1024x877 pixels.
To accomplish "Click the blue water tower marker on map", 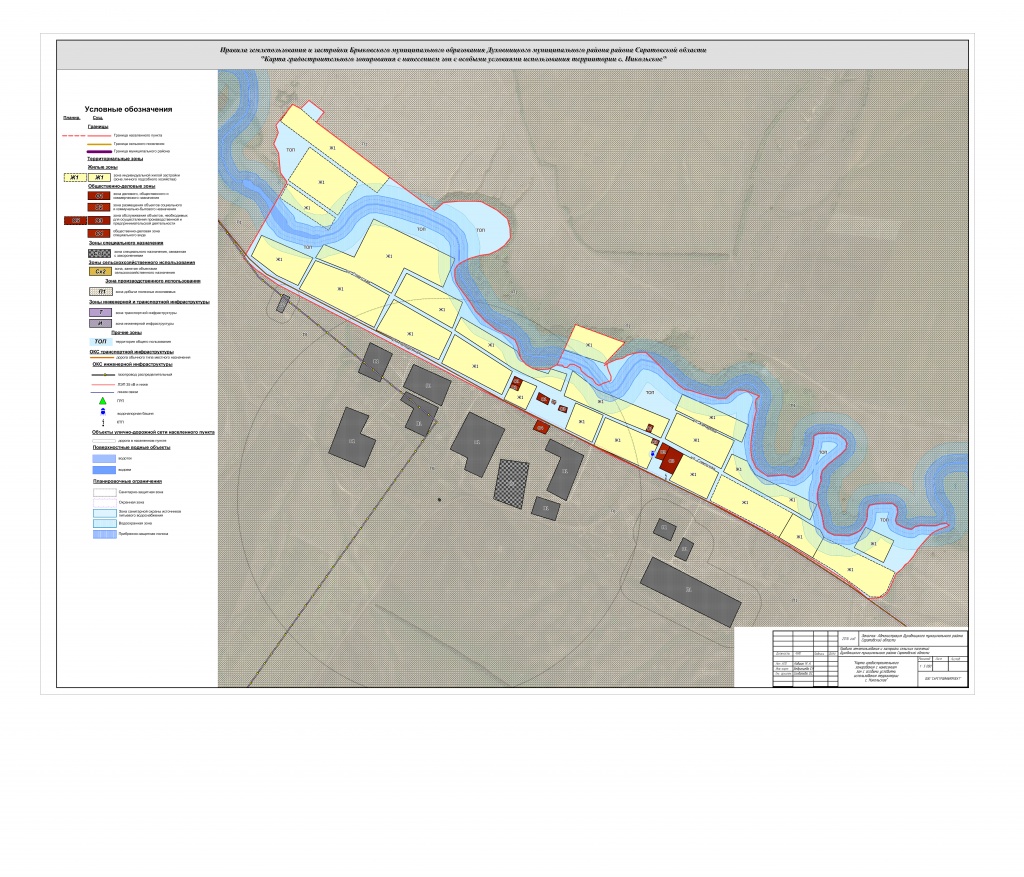I will tap(654, 454).
